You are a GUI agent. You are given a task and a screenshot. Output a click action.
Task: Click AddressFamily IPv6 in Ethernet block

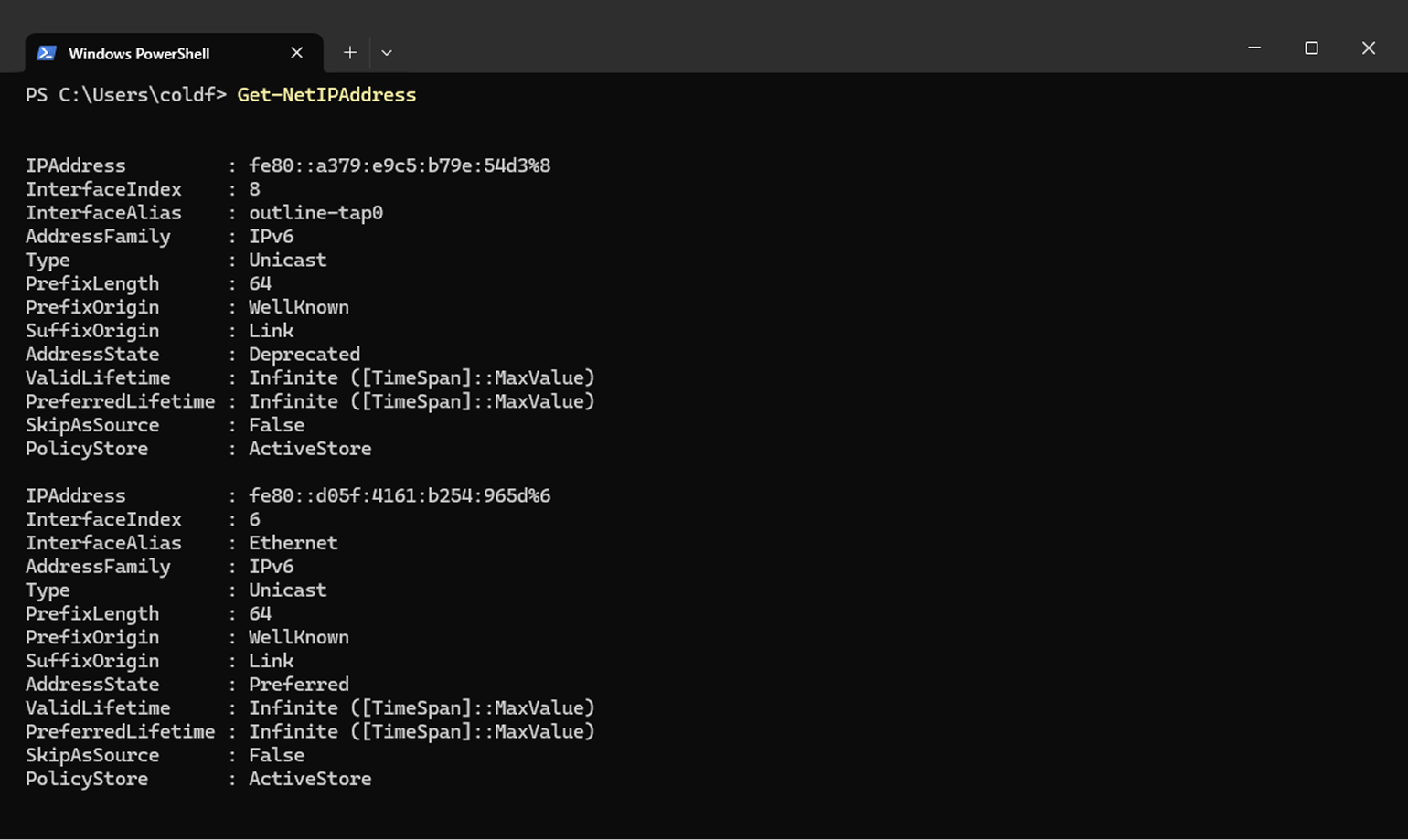[271, 567]
